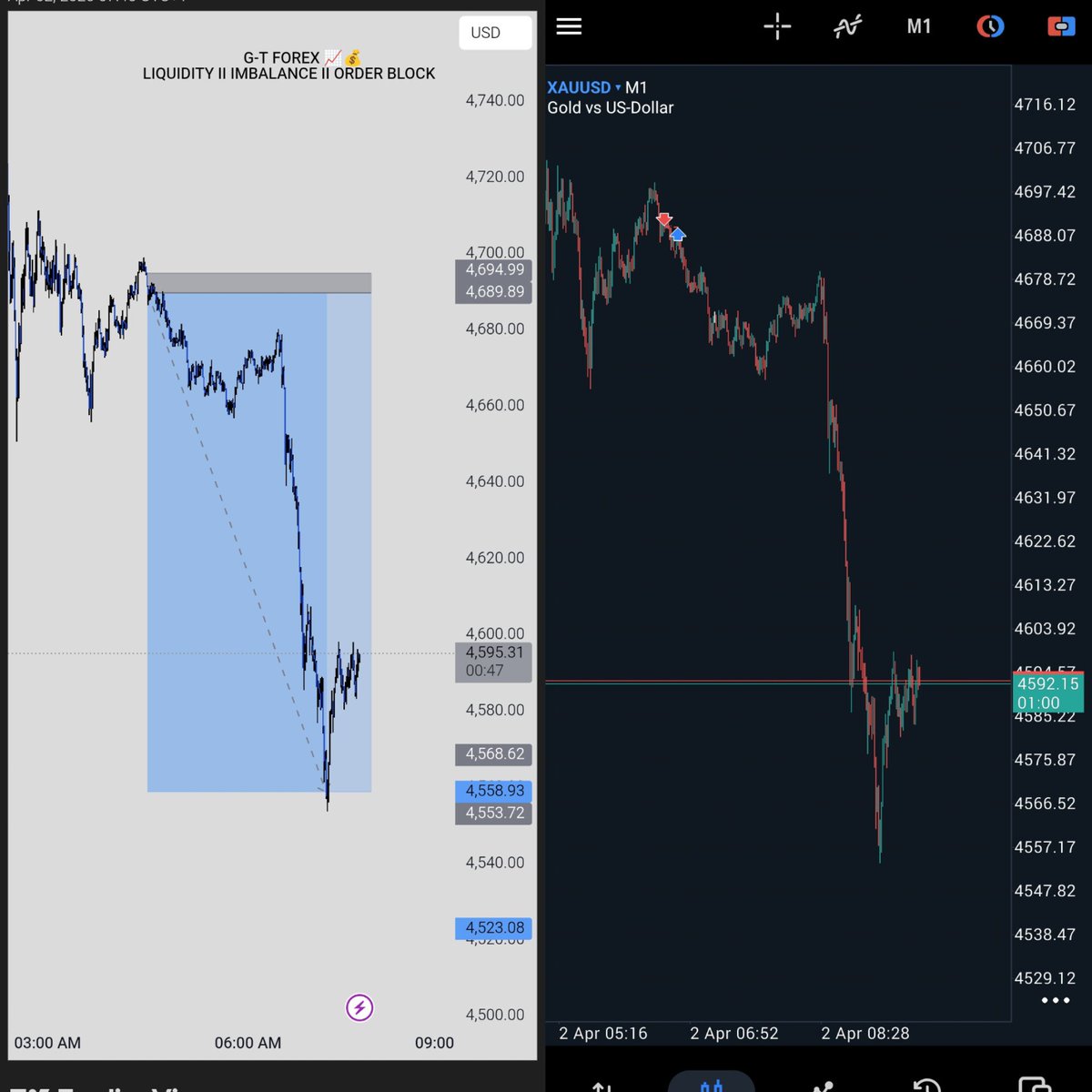Select the 4,689.89 entry price label

coord(493,292)
